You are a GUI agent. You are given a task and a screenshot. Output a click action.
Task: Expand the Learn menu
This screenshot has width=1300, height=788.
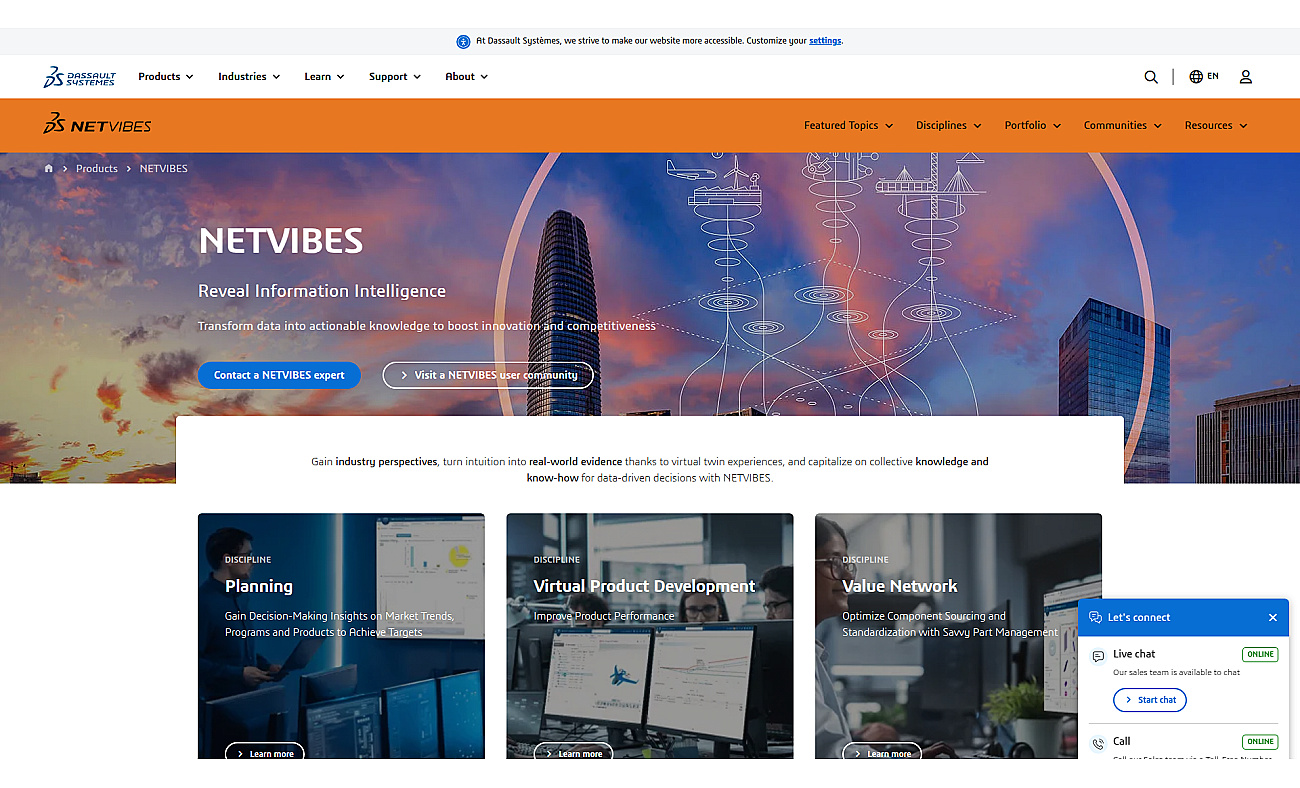[324, 77]
